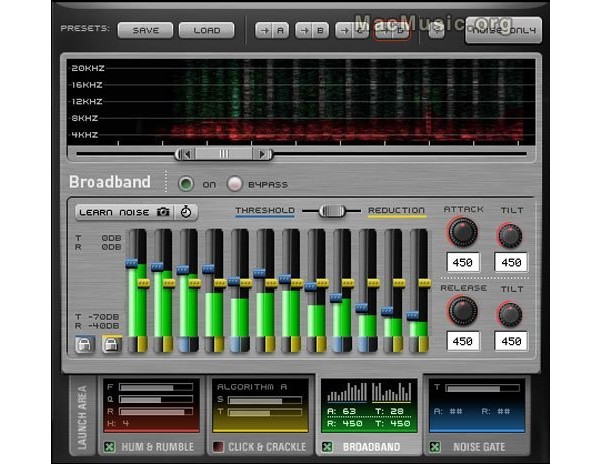Click the Noise Only button
Image resolution: width=600 pixels, height=464 pixels.
504,30
